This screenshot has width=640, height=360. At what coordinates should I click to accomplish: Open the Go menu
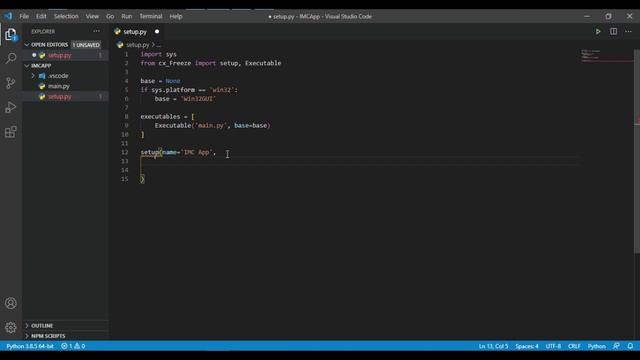click(110, 16)
